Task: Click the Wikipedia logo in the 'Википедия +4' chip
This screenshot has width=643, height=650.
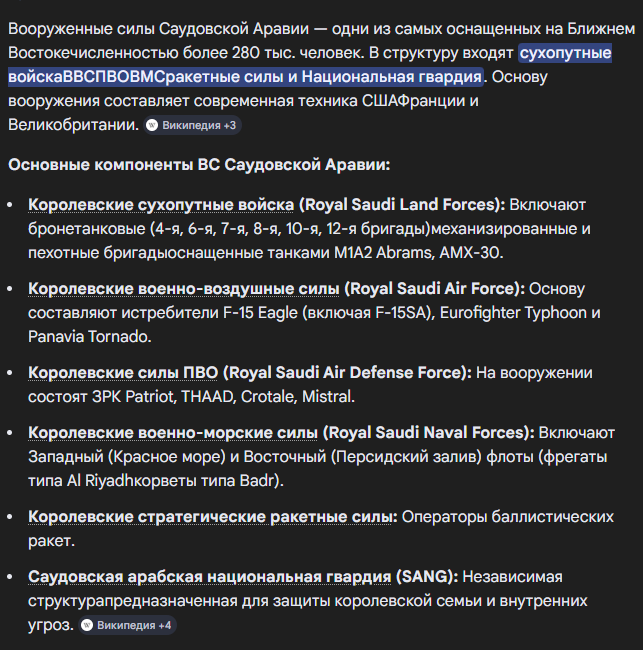Action: pyautogui.click(x=87, y=625)
